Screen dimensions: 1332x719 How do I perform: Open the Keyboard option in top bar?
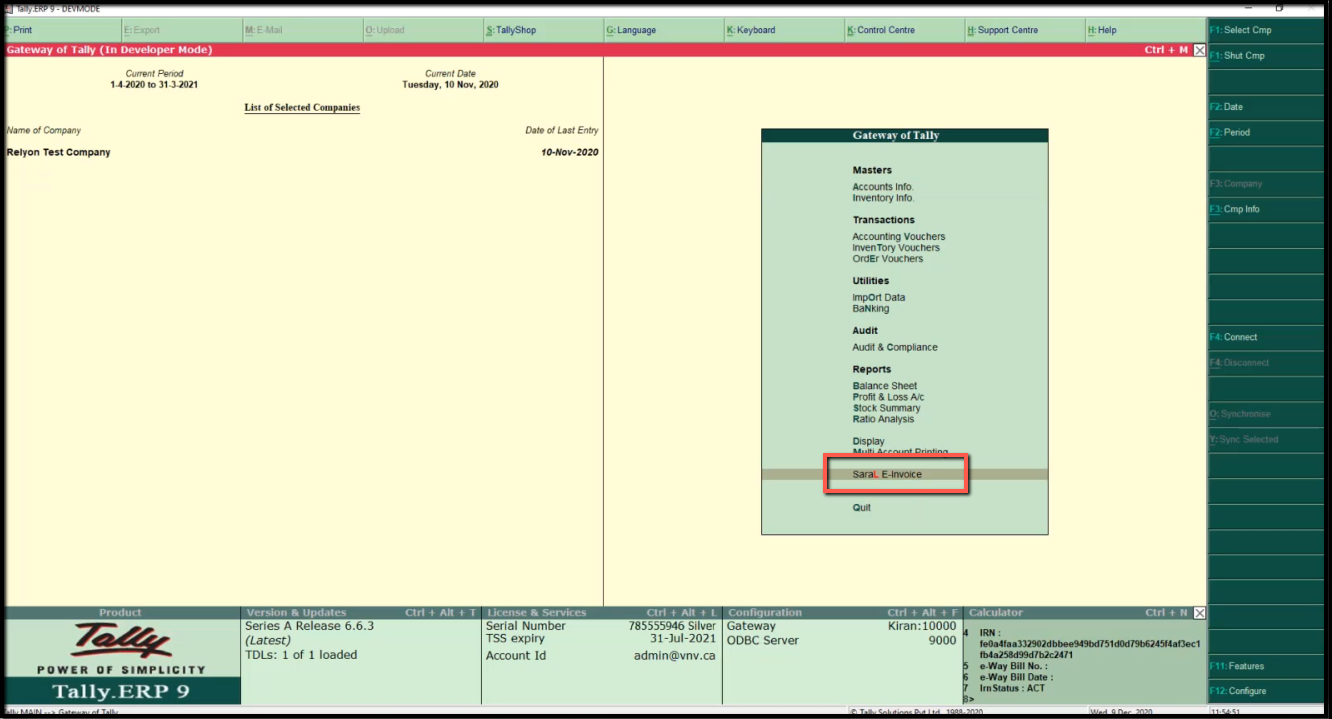click(784, 30)
